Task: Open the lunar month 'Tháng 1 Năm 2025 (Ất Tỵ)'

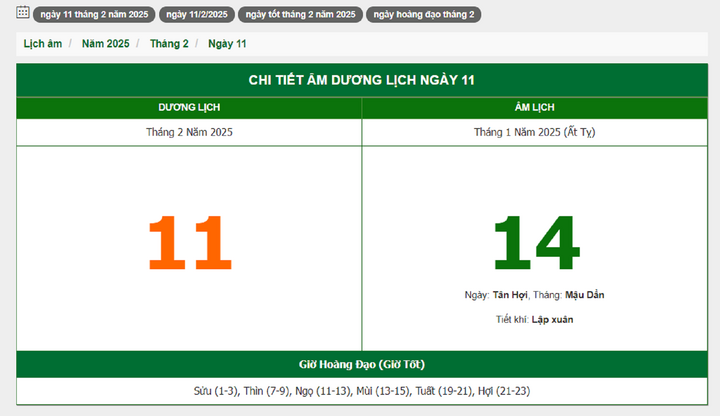Action: [534, 132]
